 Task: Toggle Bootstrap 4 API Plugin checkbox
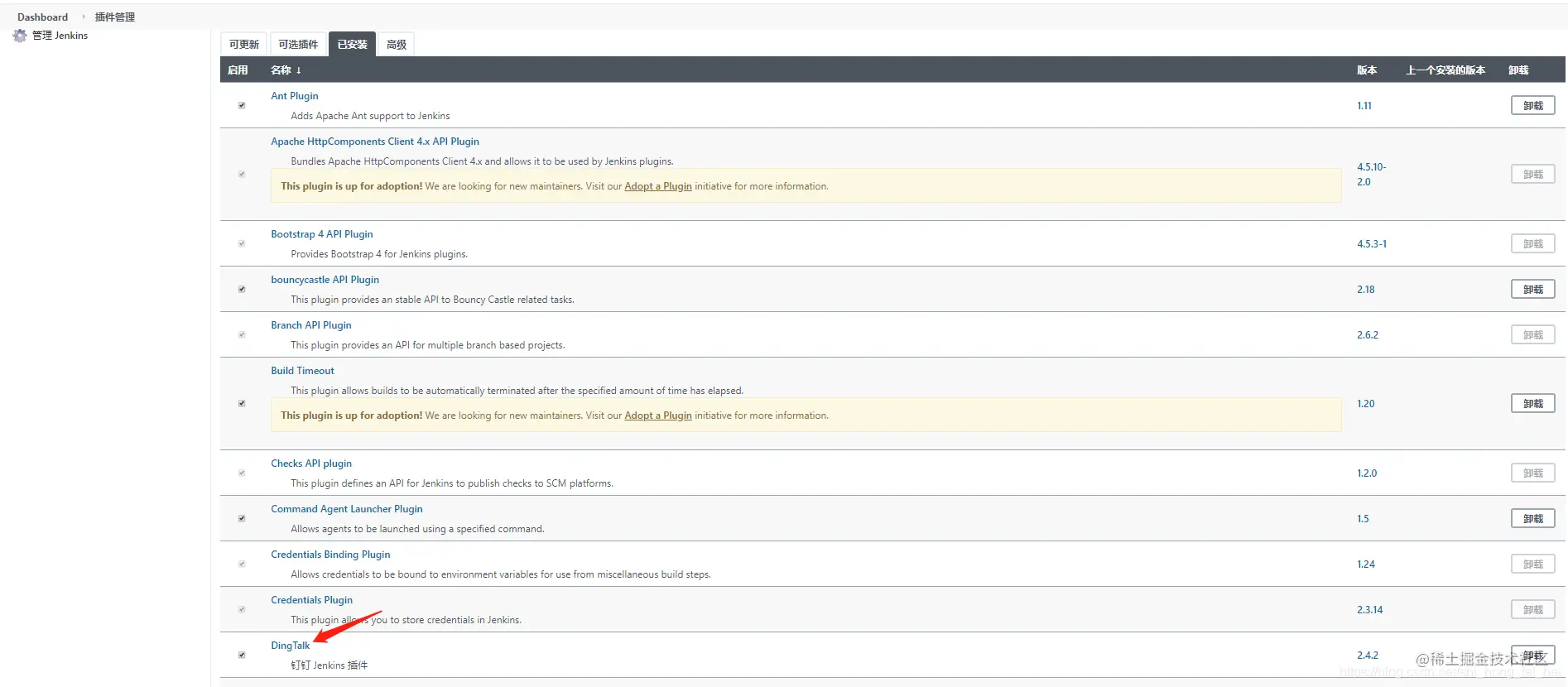click(x=242, y=243)
